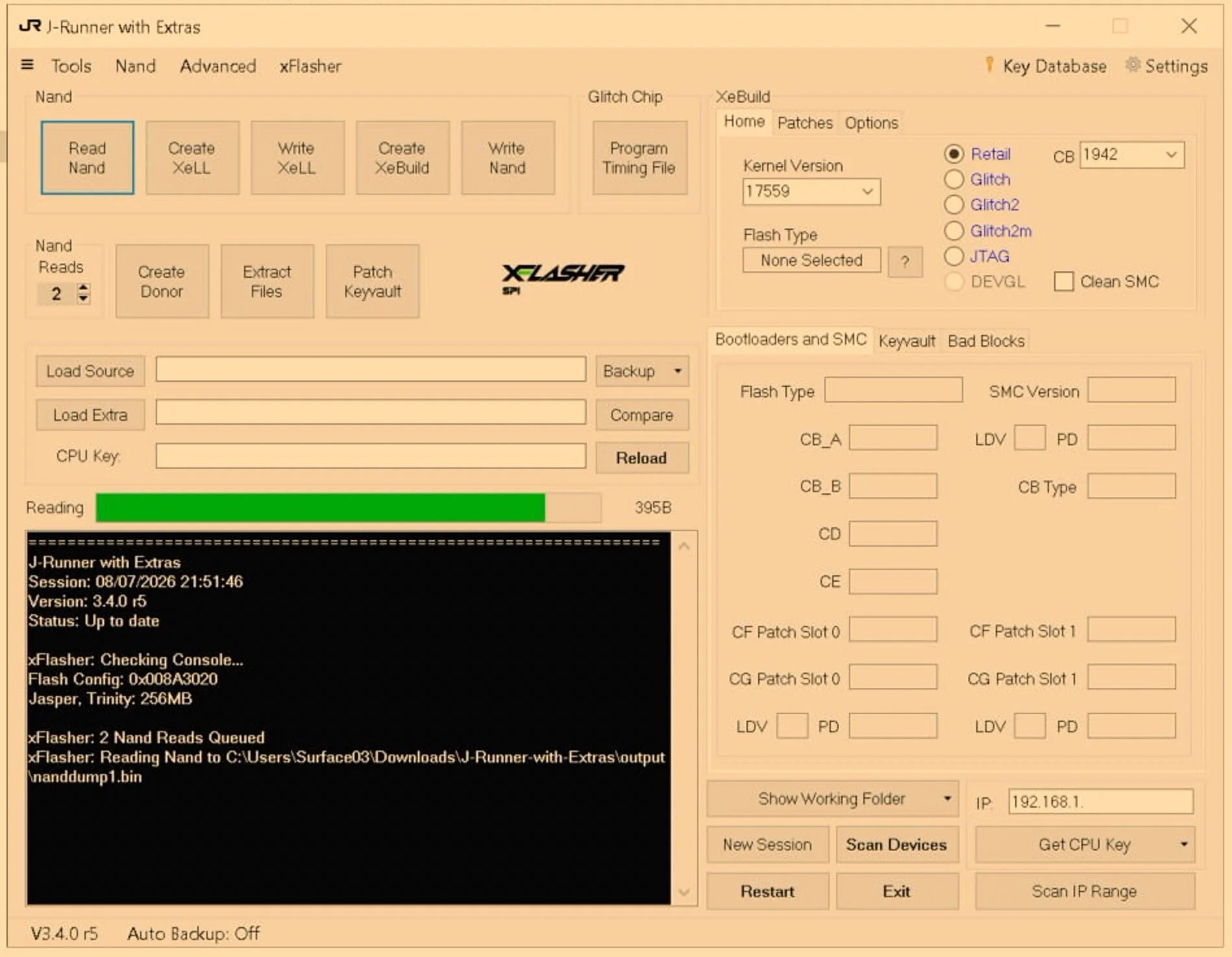Click the log scrollbar down arrow

coord(684,892)
